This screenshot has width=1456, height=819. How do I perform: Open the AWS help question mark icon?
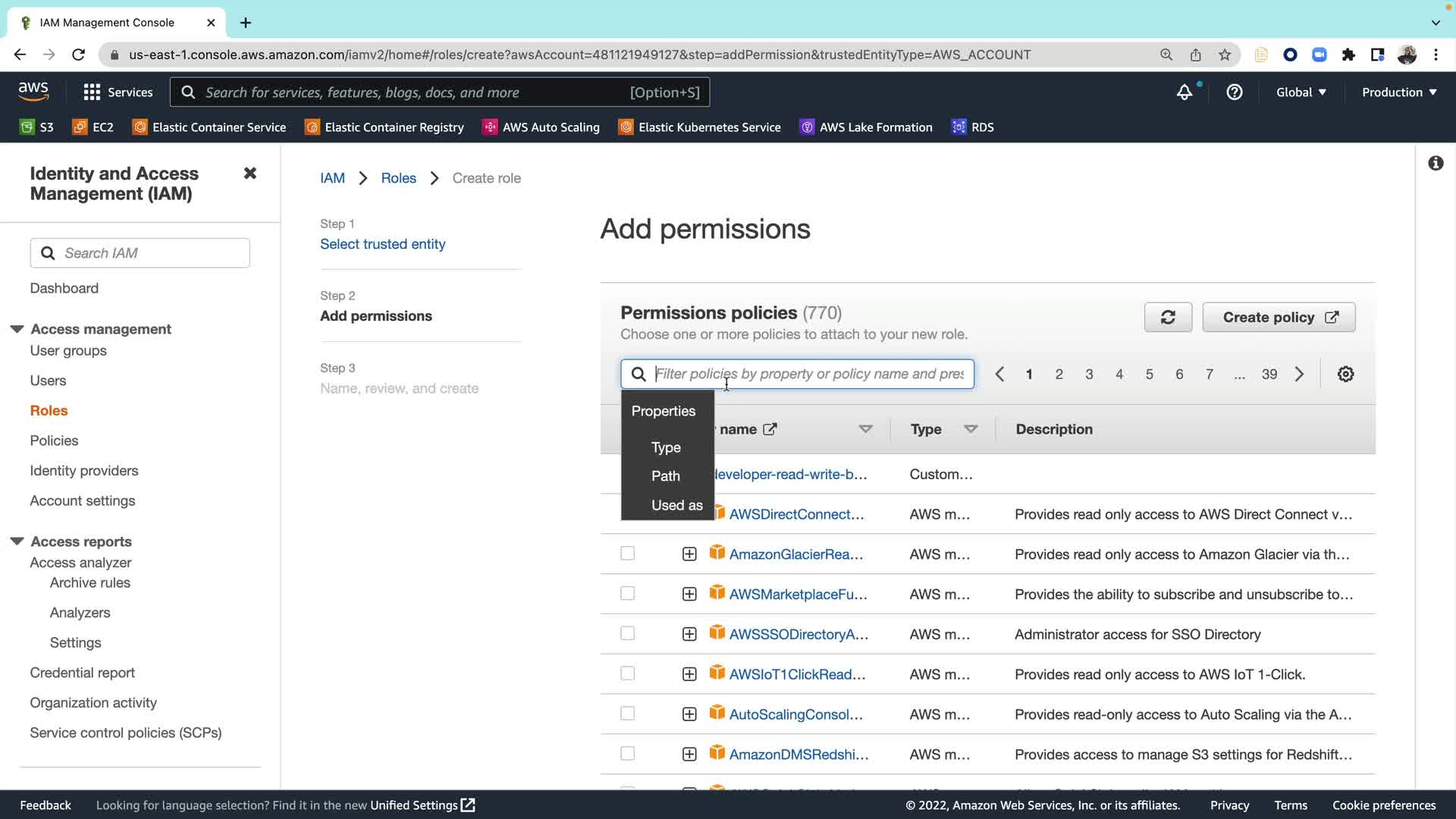1234,93
